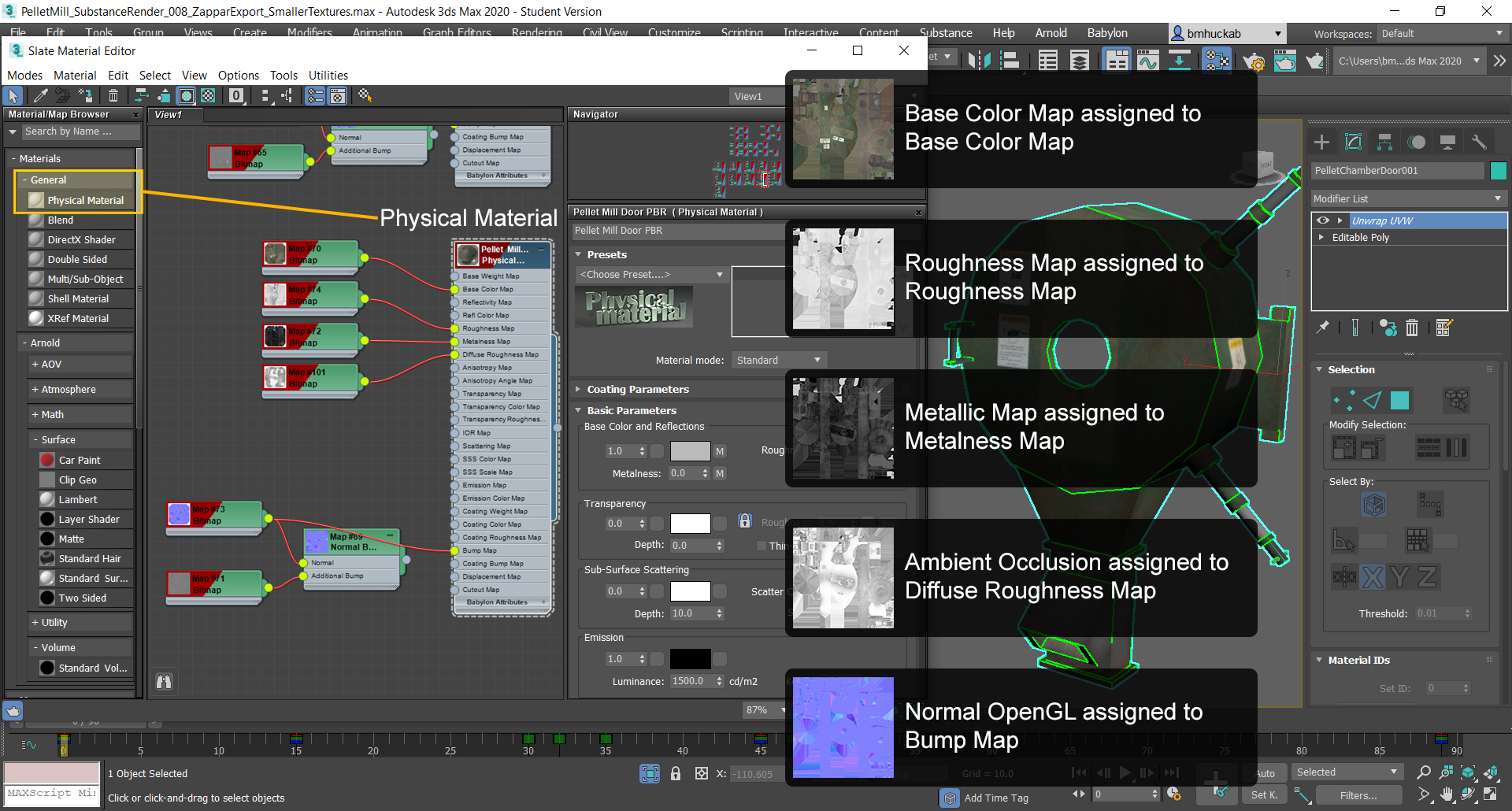
Task: Switch to Utilities wrench panel icon
Action: coord(1479,142)
